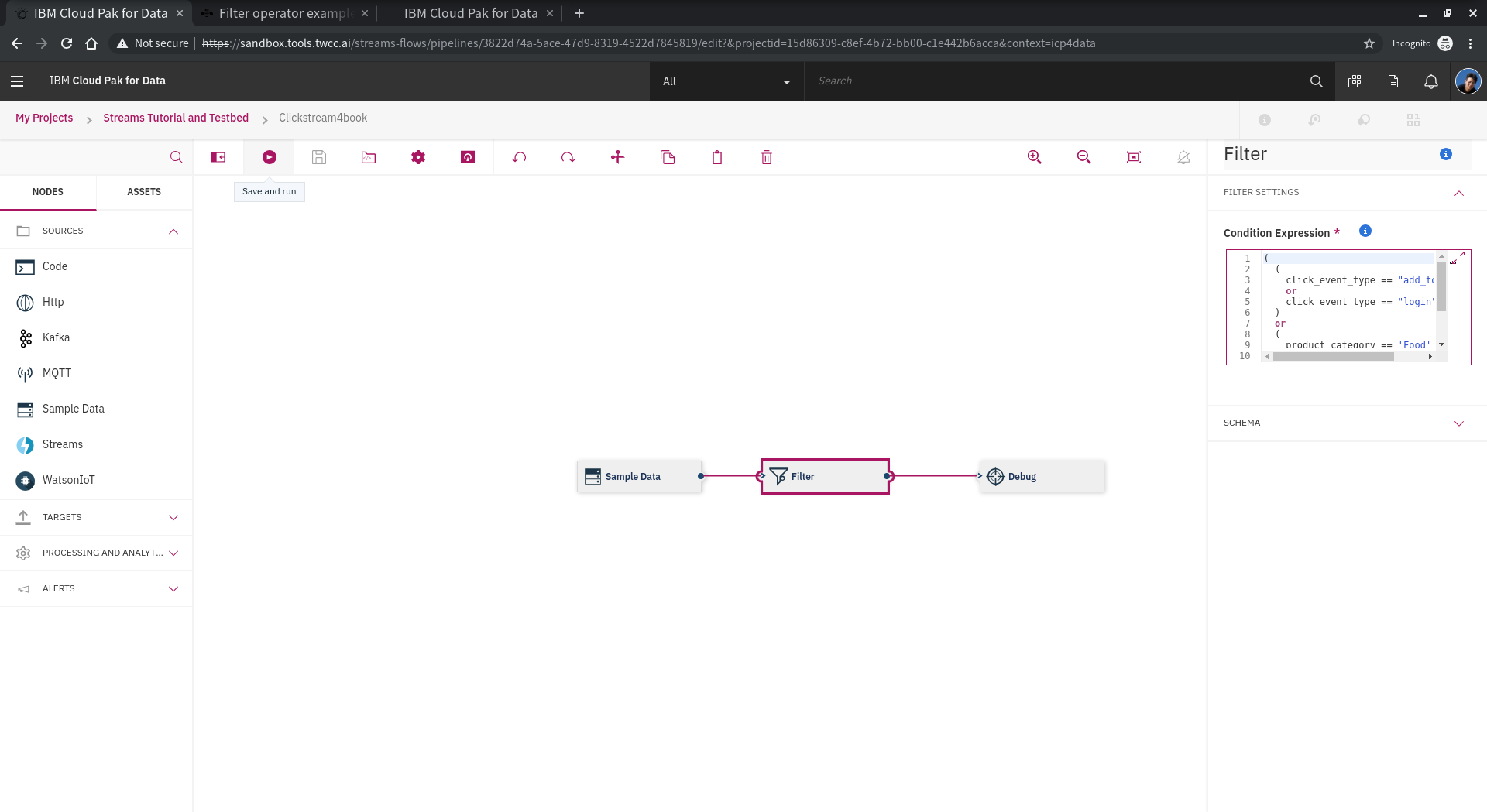Viewport: 1487px width, 812px height.
Task: Click the Undo arrow icon
Action: coord(519,157)
